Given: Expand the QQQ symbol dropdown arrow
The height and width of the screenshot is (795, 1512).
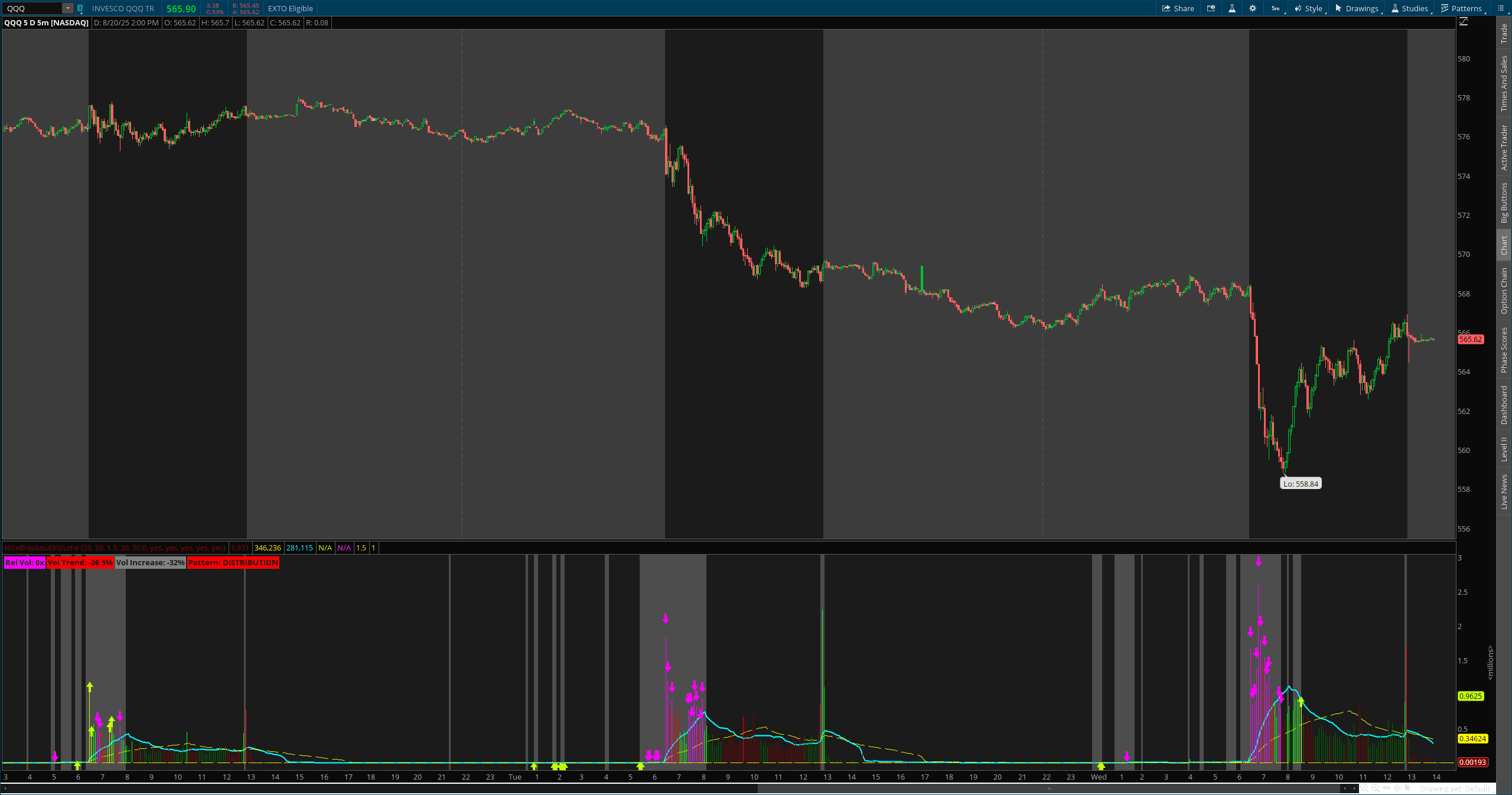Looking at the screenshot, I should (67, 8).
